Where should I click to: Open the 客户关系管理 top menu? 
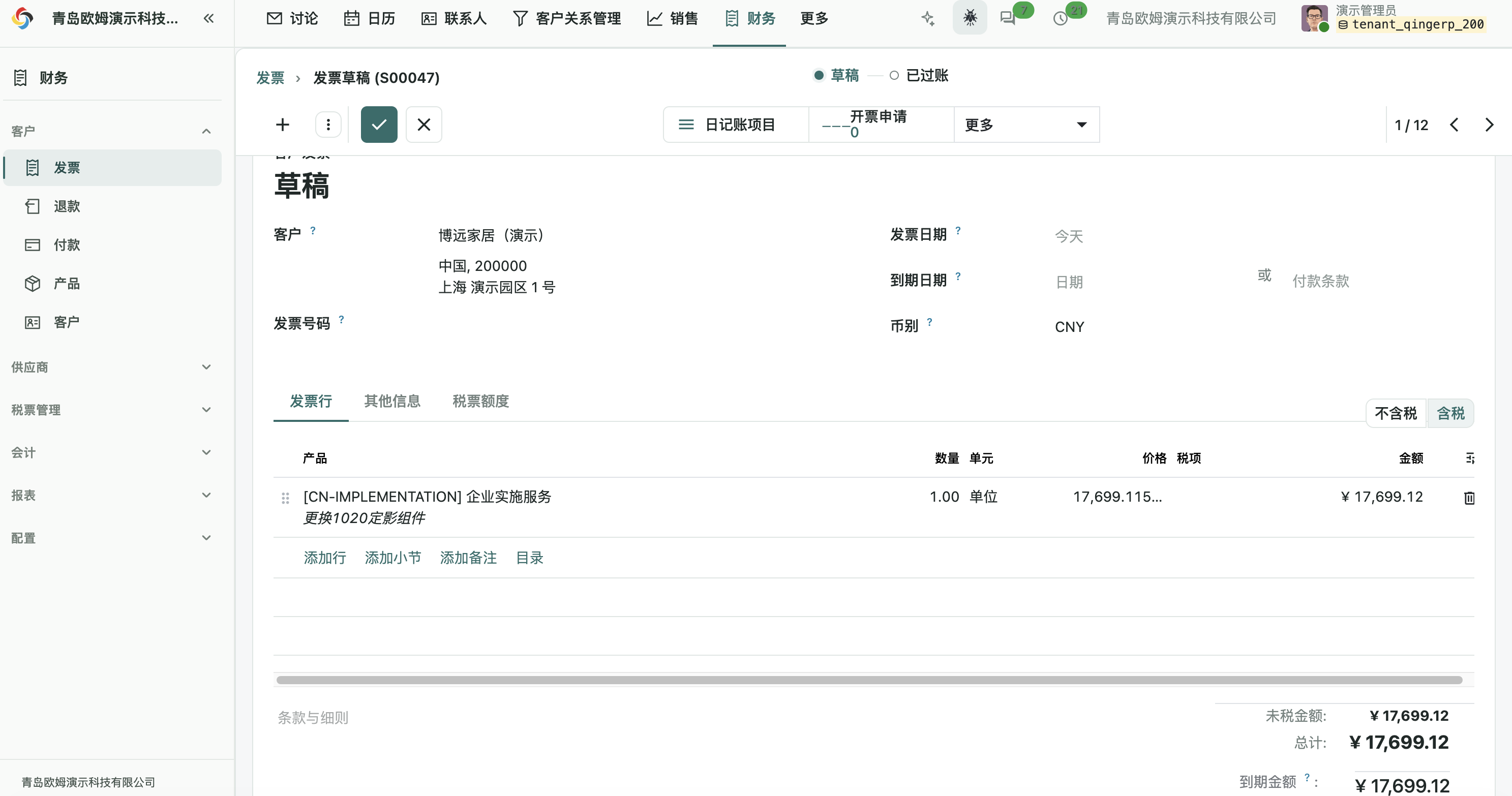point(567,18)
